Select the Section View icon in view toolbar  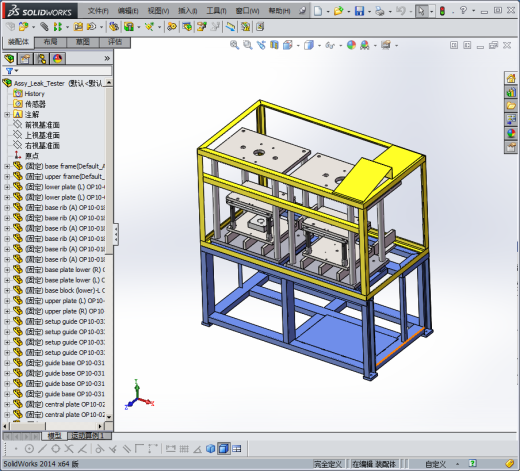(x=274, y=45)
